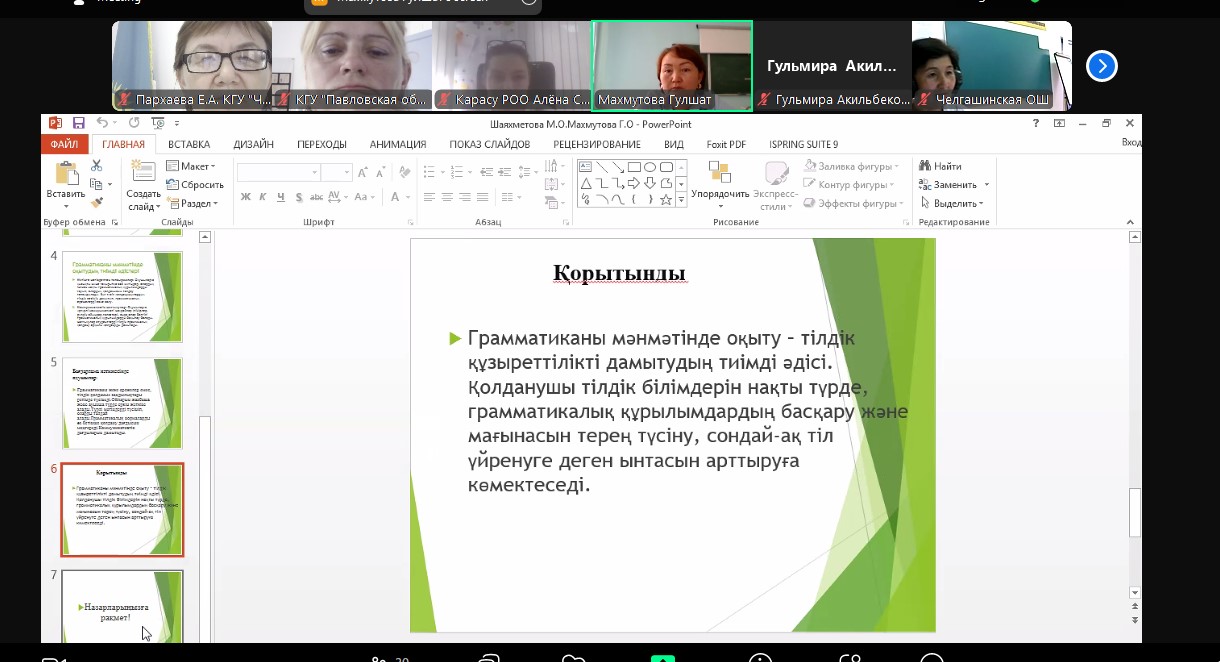Screen dimensions: 1220x662
Task: Click the PowerPoint help question mark icon
Action: (x=1036, y=123)
